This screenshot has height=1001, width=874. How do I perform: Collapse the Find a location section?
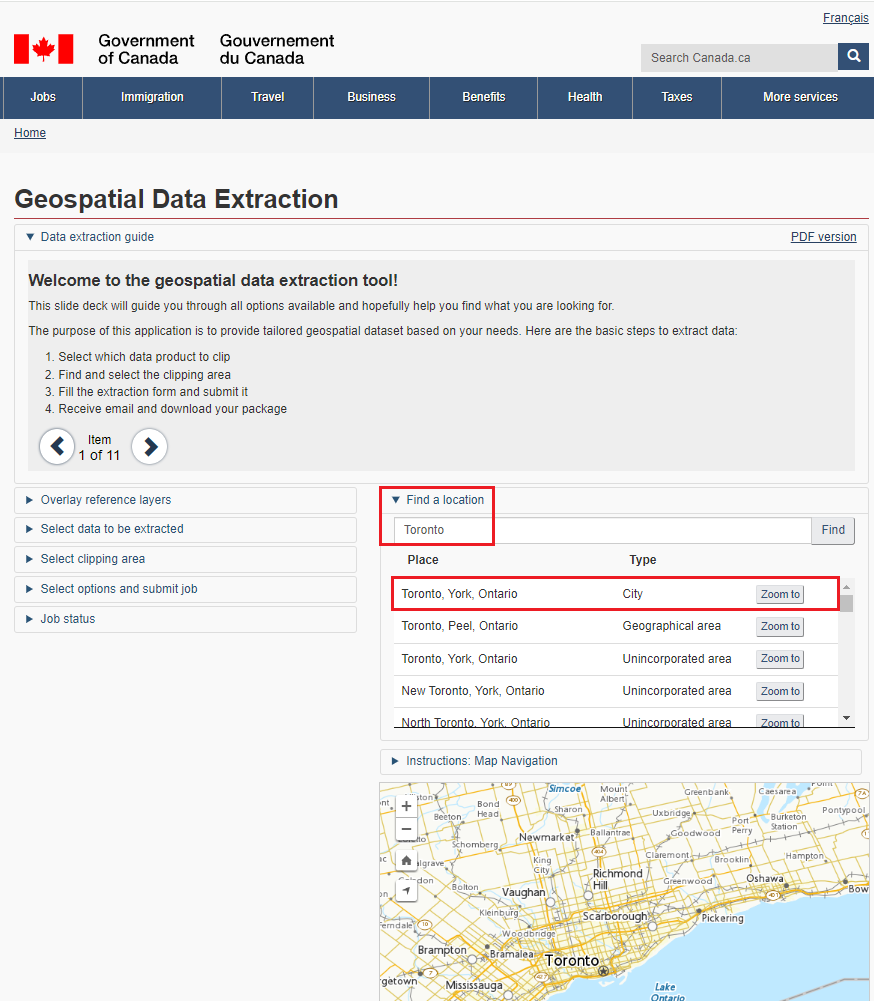click(438, 500)
